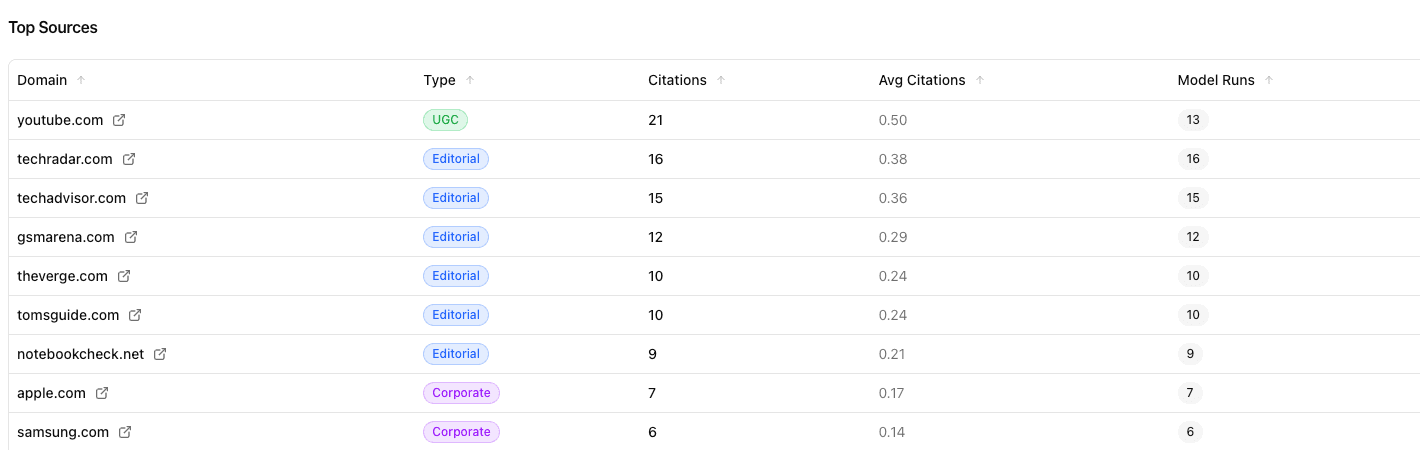Click the Avg Citations column header
The width and height of the screenshot is (1420, 450).
922,80
